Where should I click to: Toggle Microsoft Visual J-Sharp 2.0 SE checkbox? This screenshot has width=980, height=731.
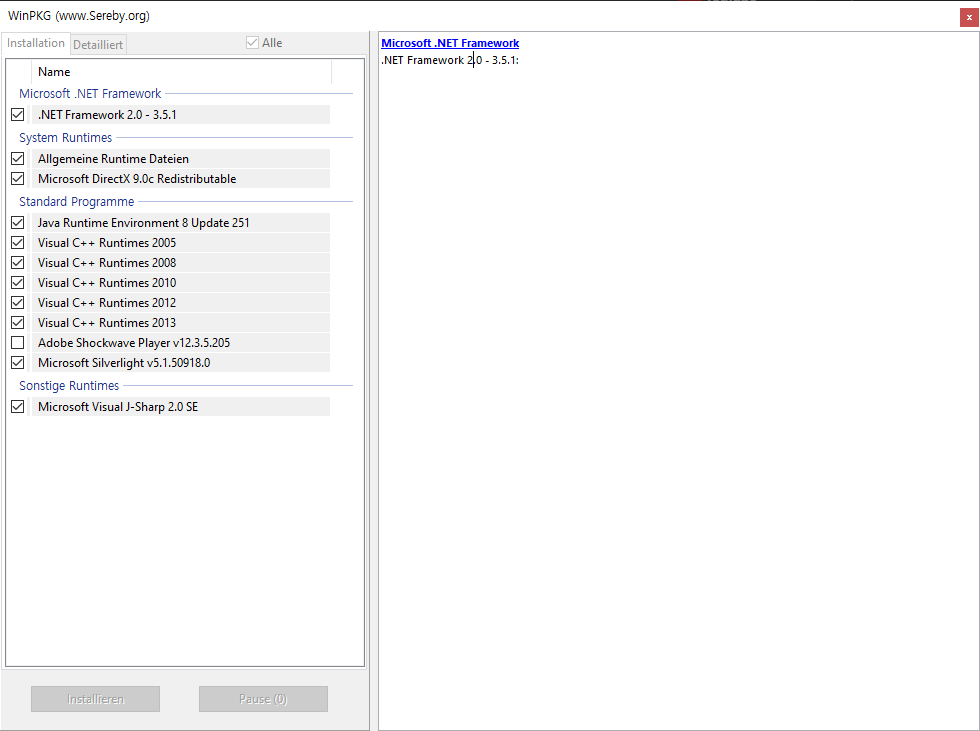tap(18, 407)
